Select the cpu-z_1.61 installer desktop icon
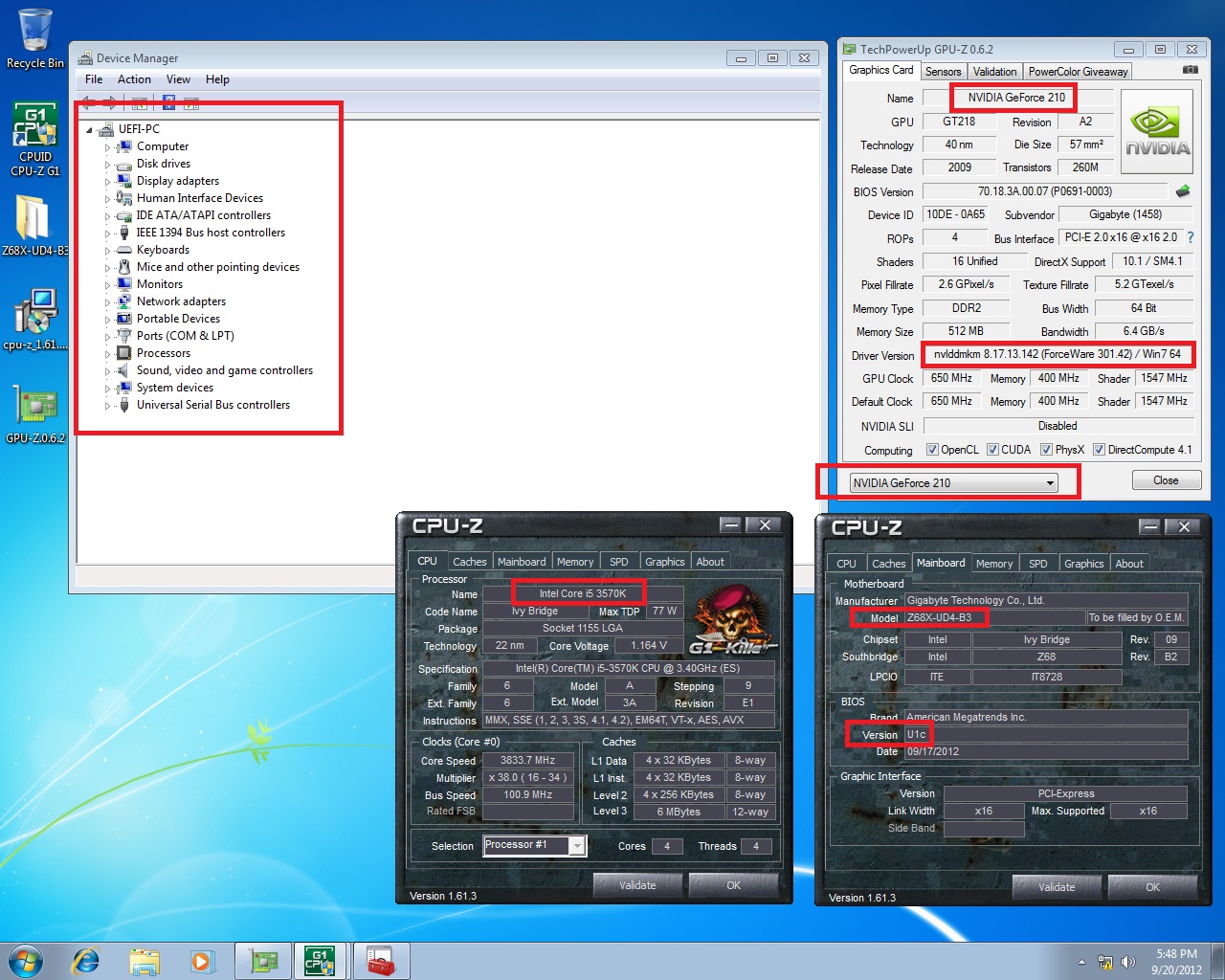 tap(34, 320)
